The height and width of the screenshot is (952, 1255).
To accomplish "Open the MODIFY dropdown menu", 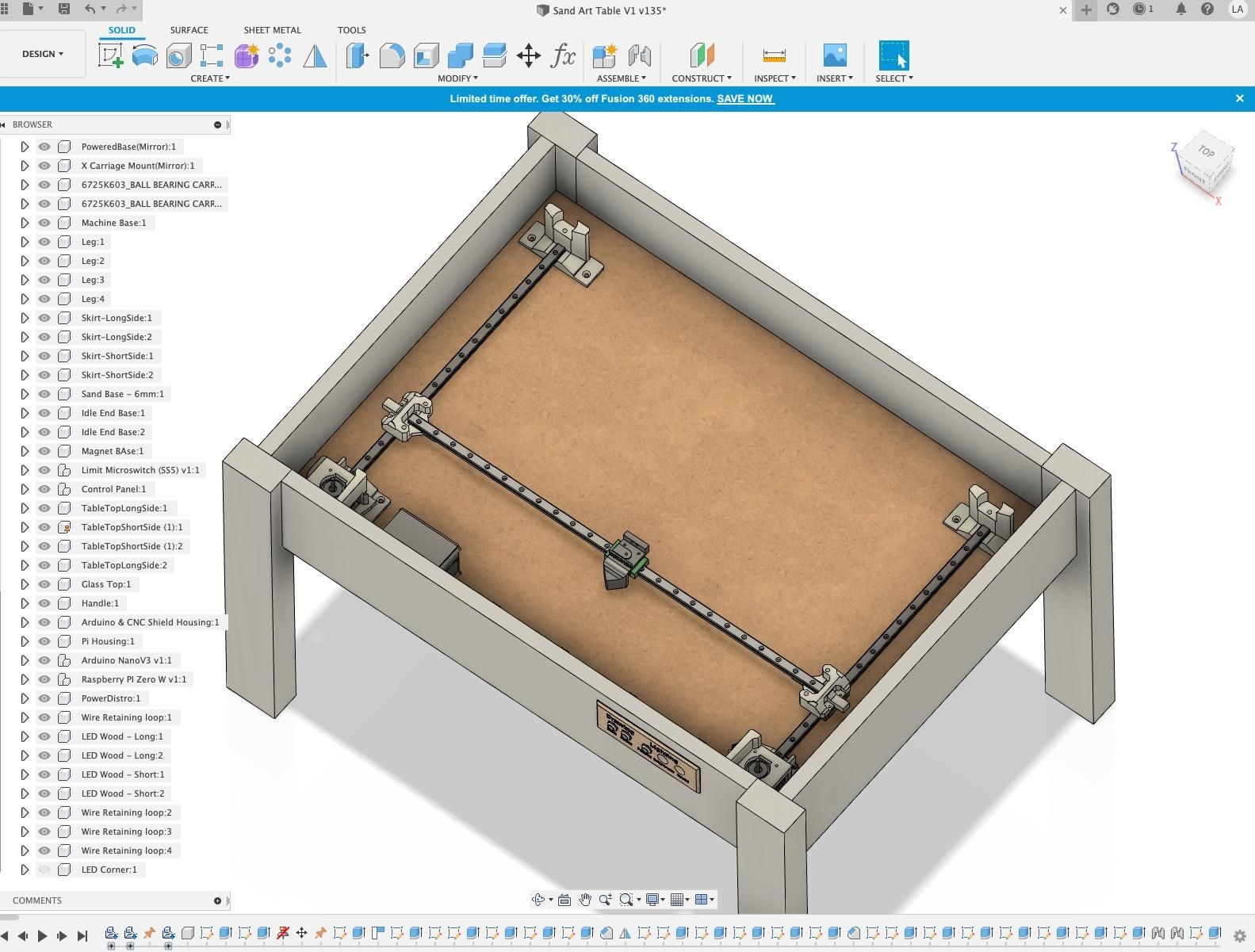I will pos(457,78).
